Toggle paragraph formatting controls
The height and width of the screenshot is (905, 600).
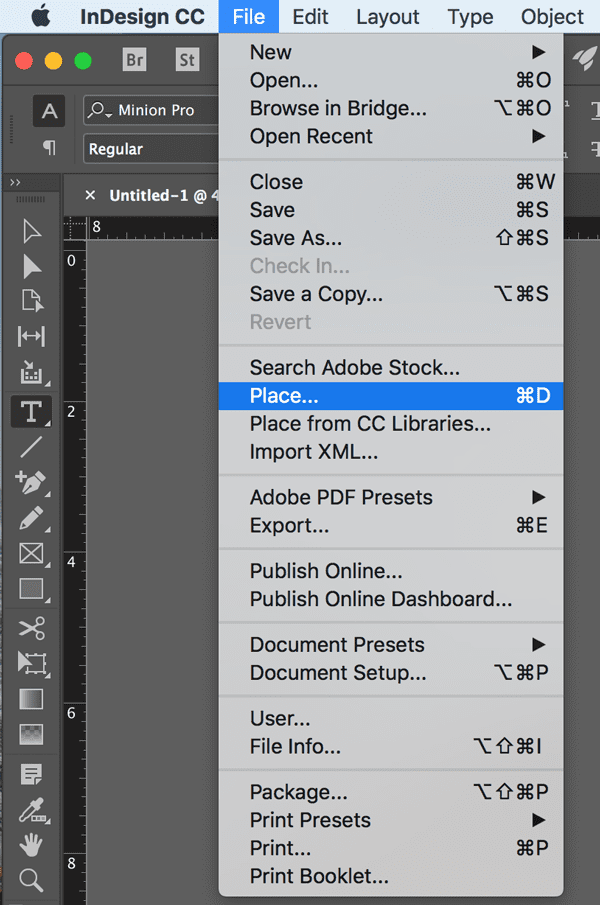click(x=49, y=148)
